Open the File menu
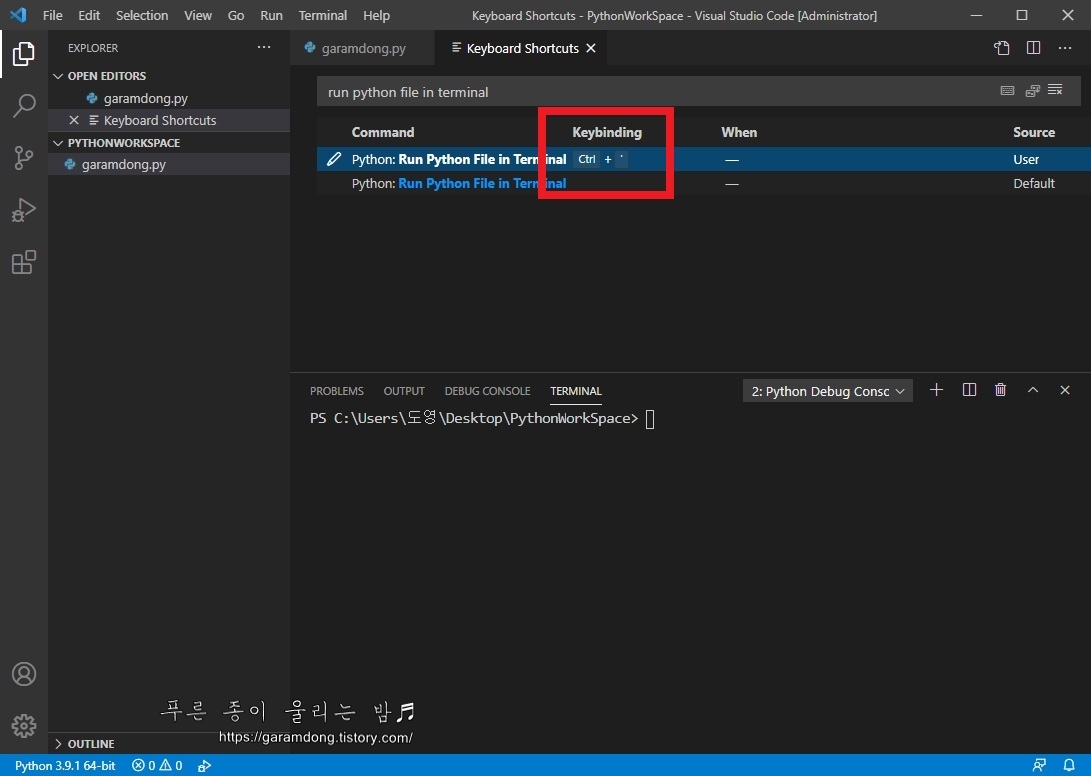 52,15
